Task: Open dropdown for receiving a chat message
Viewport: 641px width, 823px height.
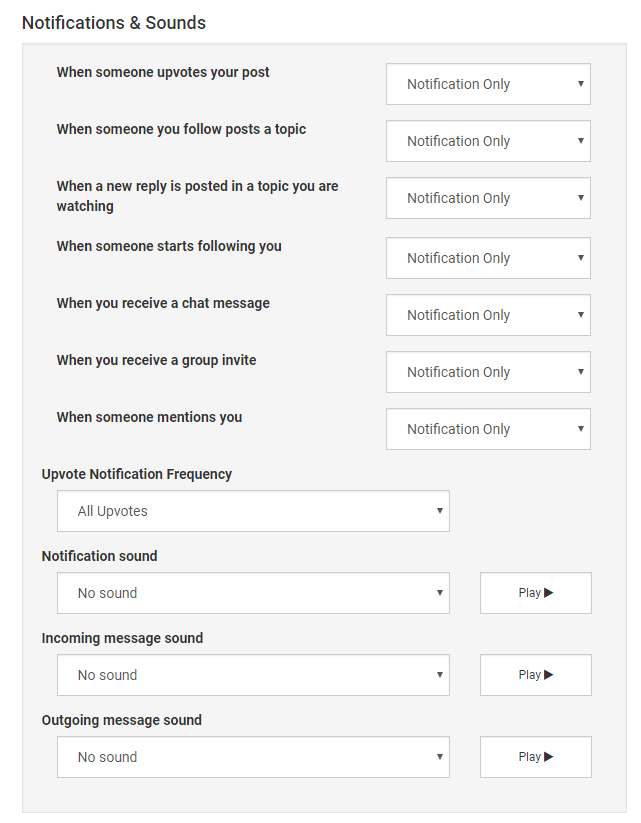Action: pos(488,315)
